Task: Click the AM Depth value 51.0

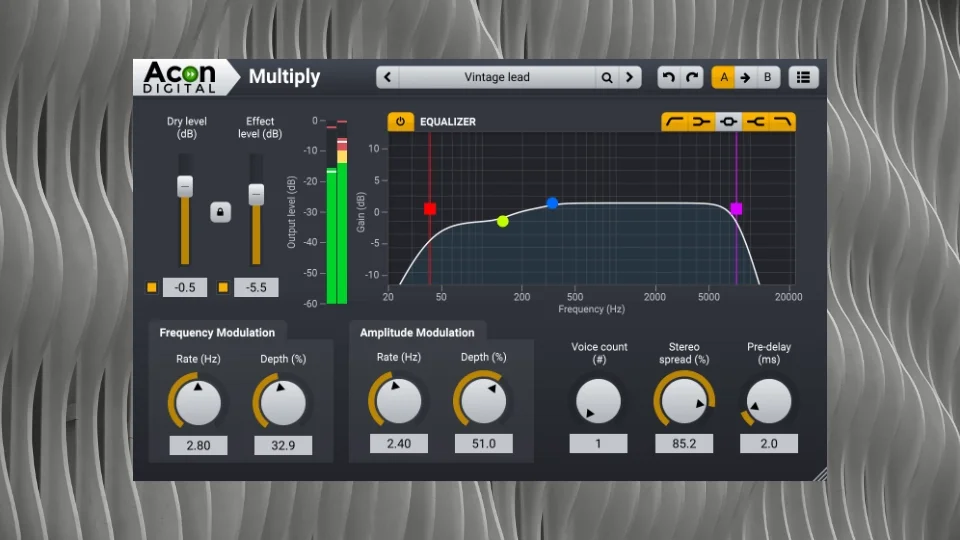Action: [x=484, y=443]
